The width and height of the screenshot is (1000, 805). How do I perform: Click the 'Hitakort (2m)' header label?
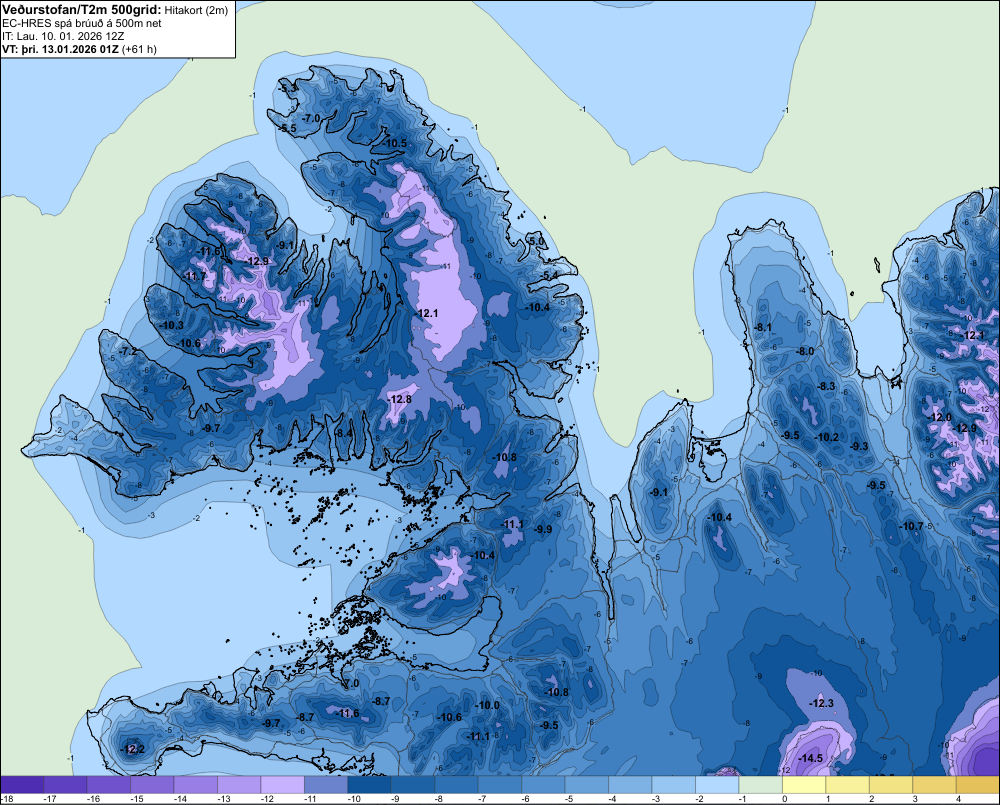[196, 10]
